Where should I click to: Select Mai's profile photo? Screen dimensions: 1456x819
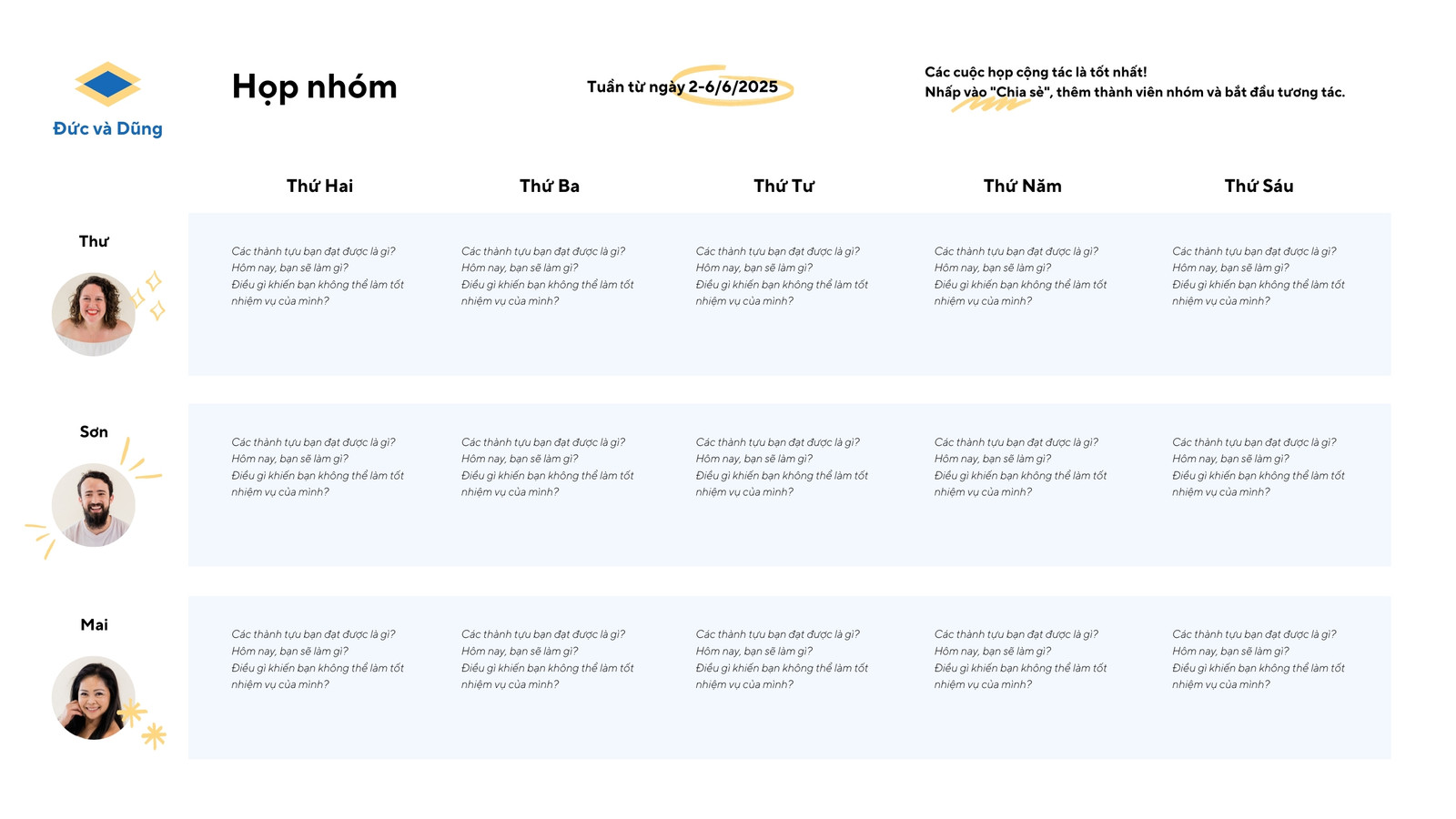pyautogui.click(x=94, y=698)
